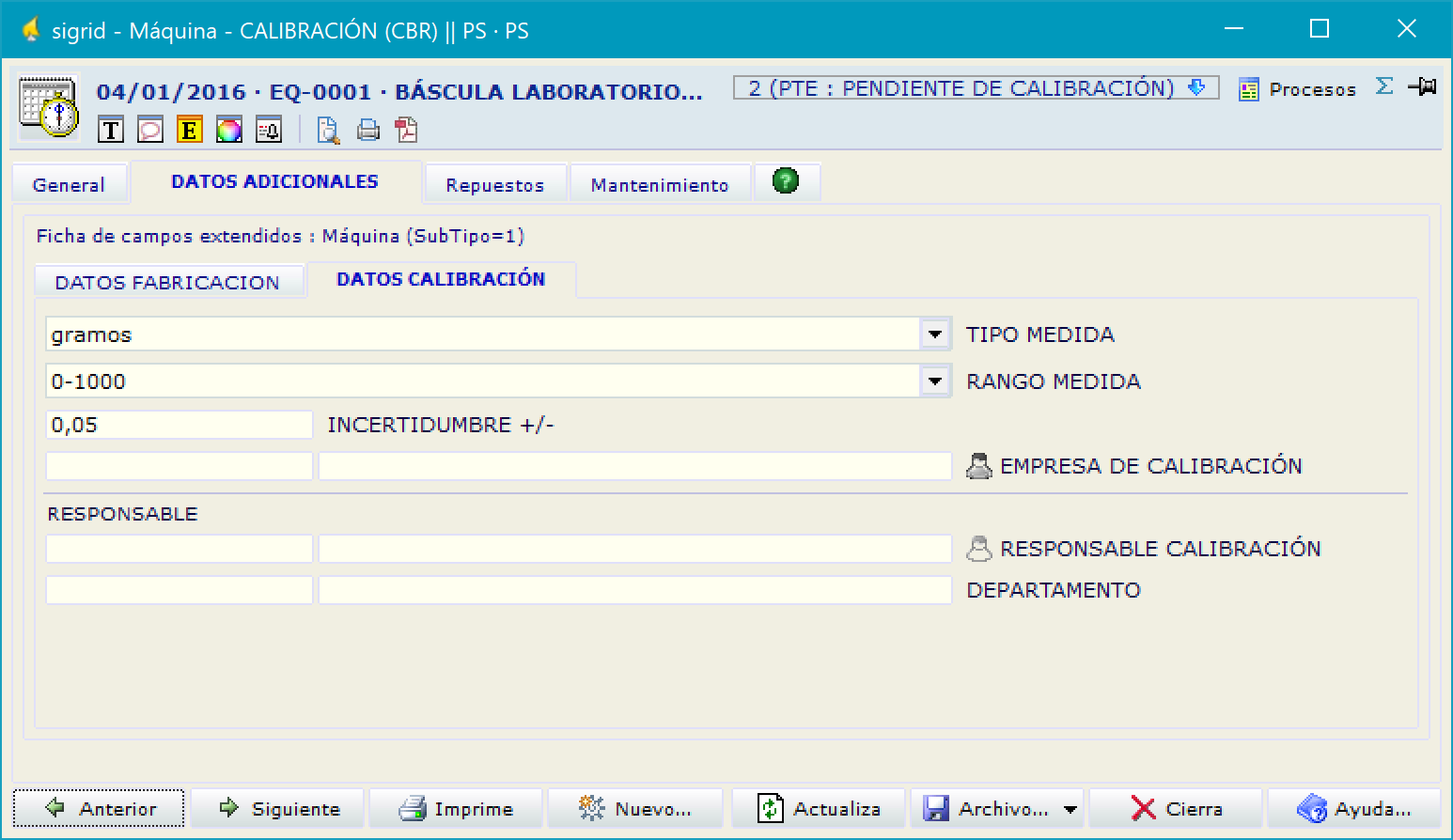
Task: Click record title 04/01/2016 EQ-0001 BÁSCULA LABORATORIO
Action: tap(399, 92)
